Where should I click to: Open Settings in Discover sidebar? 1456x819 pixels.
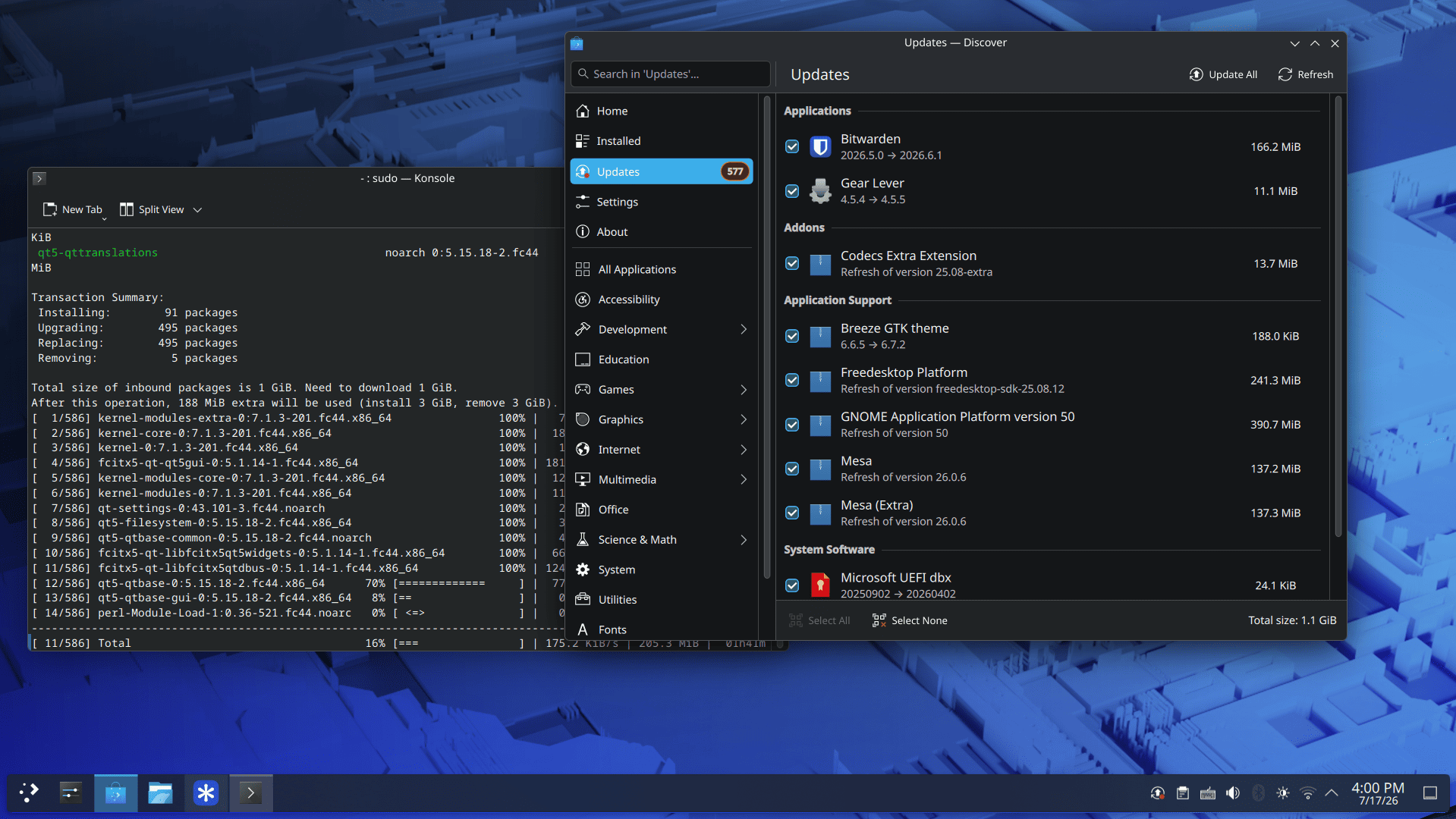pos(662,202)
